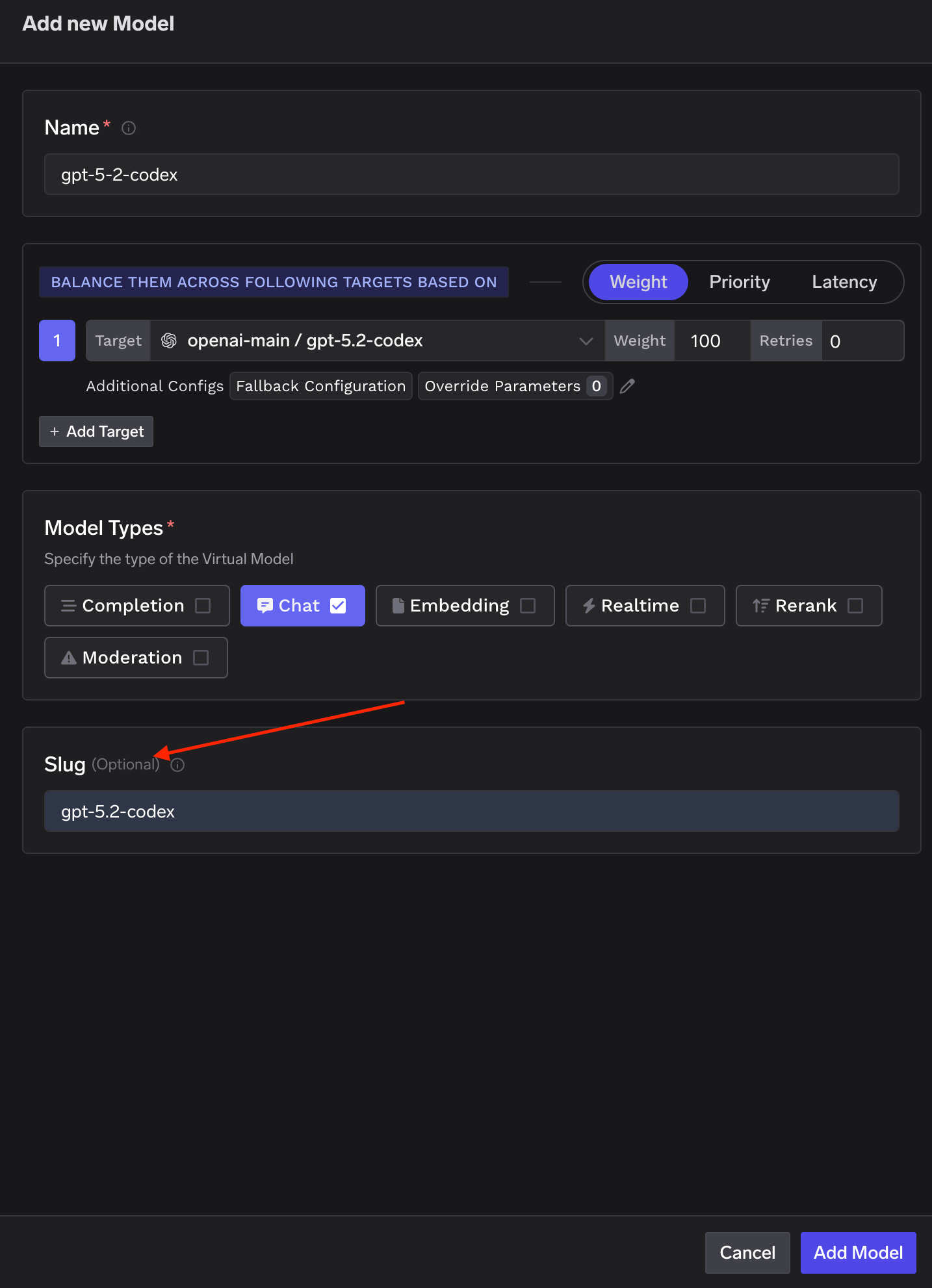Click the 'Target' label

[118, 341]
